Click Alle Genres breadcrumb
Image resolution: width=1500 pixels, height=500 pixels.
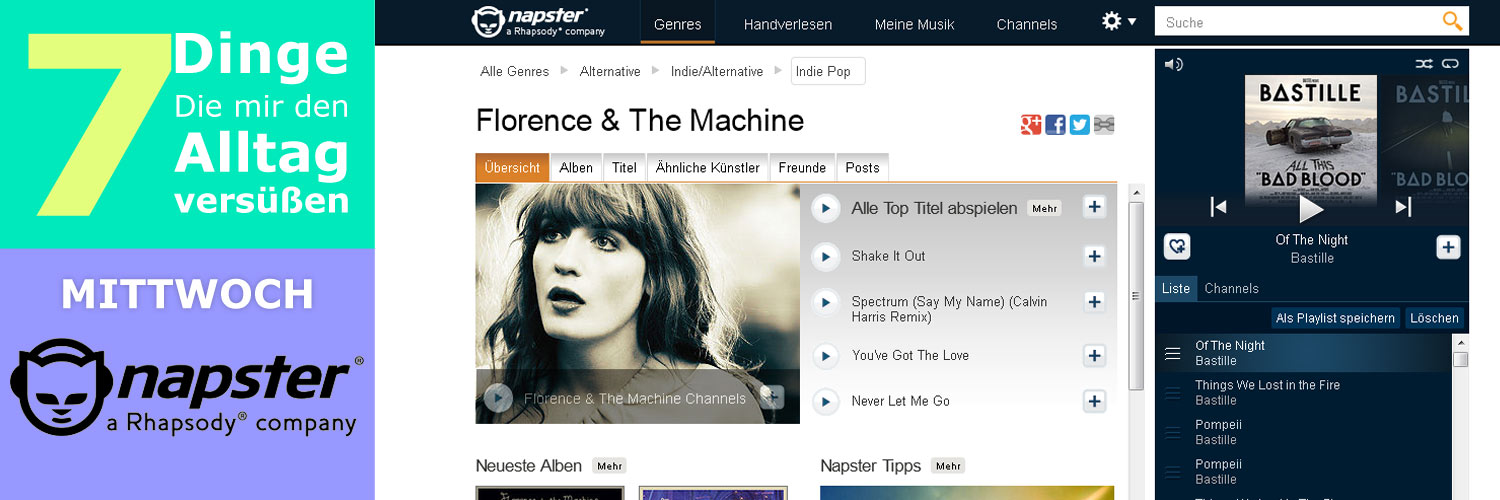(x=515, y=71)
